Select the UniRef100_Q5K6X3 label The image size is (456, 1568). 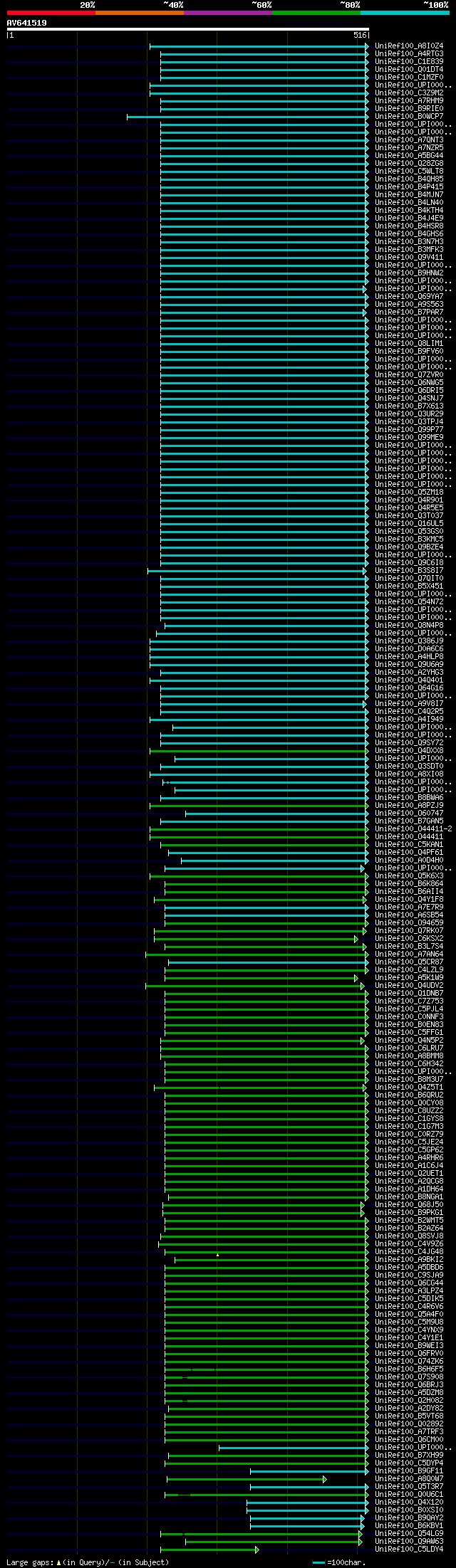point(409,875)
